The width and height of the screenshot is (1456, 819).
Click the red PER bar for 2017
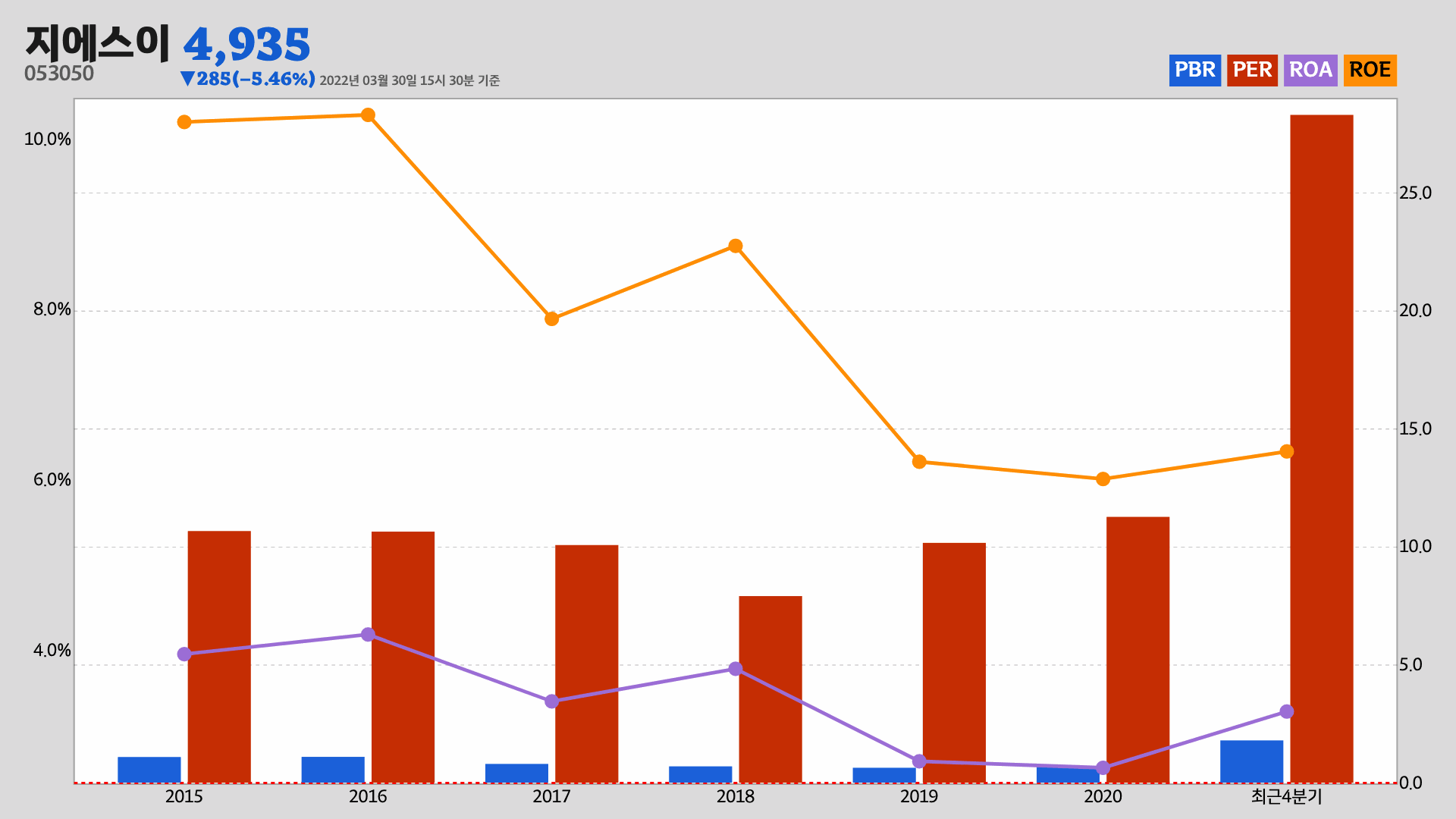click(587, 664)
